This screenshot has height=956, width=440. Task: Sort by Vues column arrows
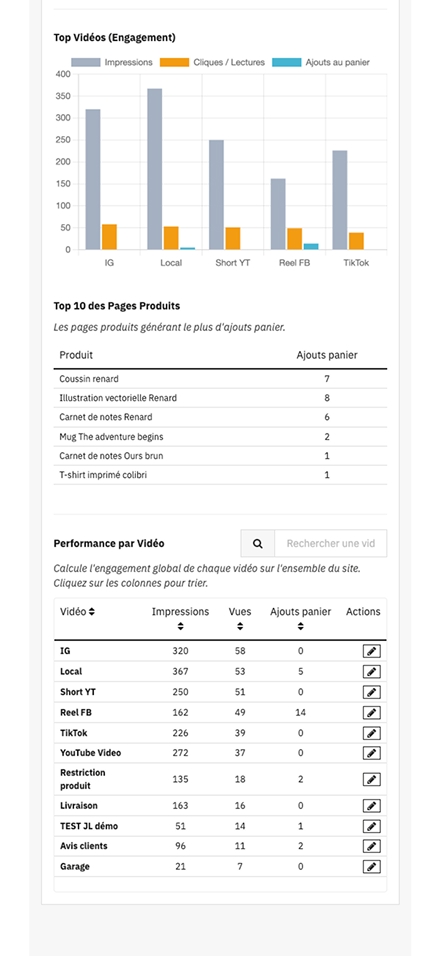pyautogui.click(x=240, y=626)
